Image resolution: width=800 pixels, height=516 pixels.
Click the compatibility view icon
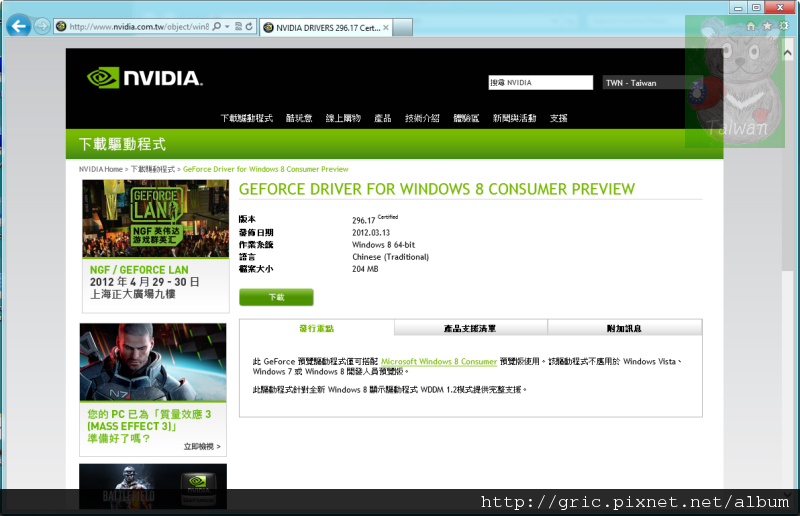point(238,27)
